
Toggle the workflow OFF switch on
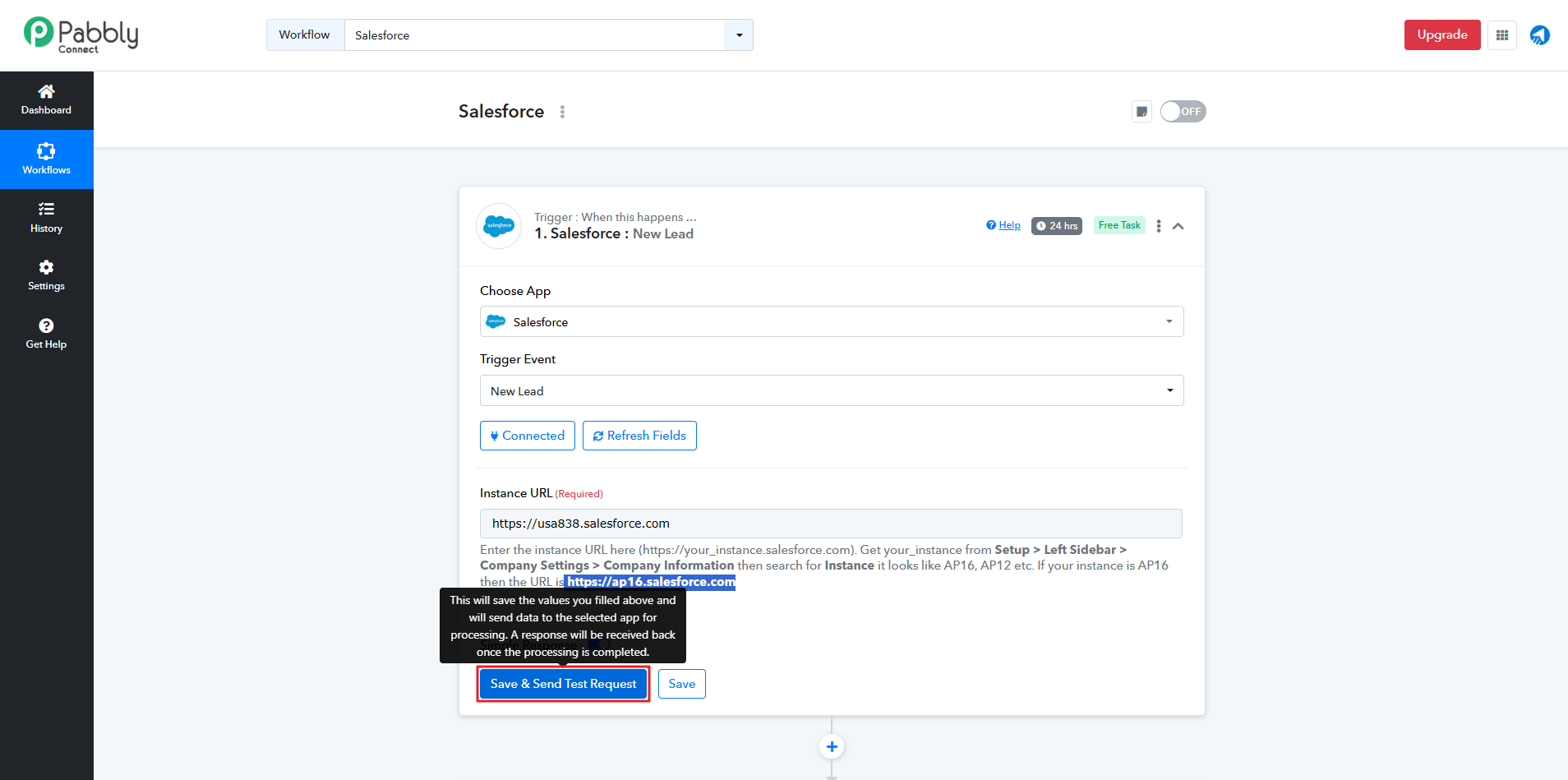(x=1183, y=112)
